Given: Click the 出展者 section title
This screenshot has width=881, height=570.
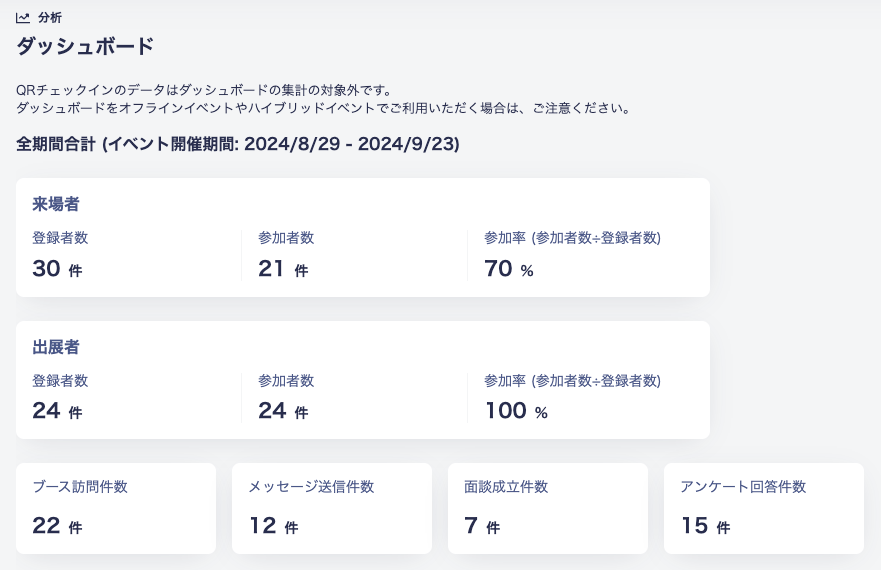Looking at the screenshot, I should coord(56,347).
